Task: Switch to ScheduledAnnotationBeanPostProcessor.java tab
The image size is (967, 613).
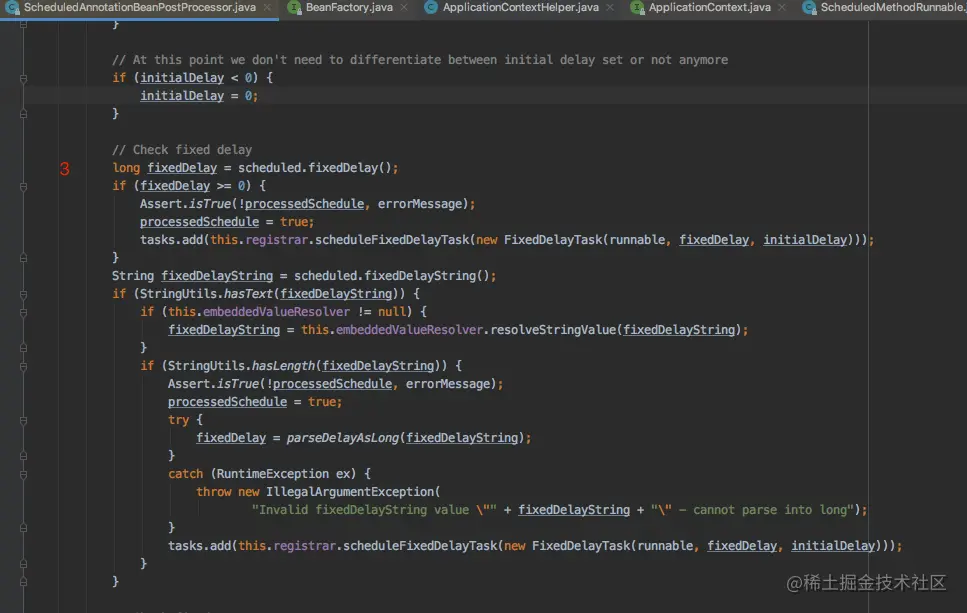Action: 139,7
